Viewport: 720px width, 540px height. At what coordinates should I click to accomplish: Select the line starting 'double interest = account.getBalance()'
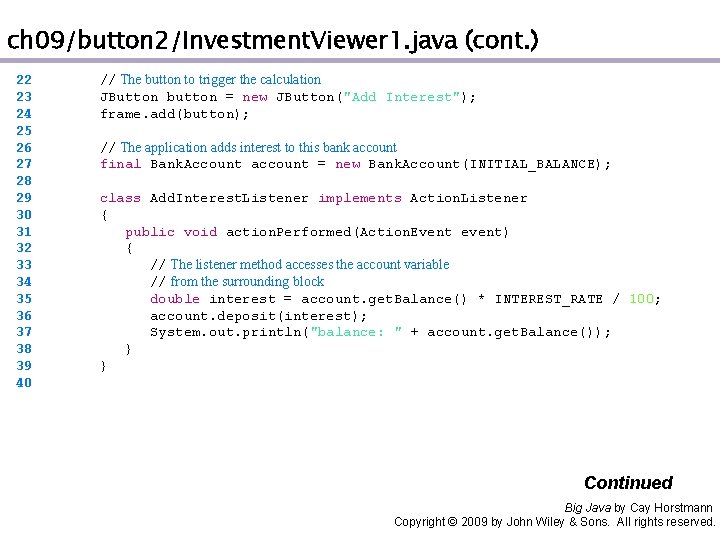point(405,299)
